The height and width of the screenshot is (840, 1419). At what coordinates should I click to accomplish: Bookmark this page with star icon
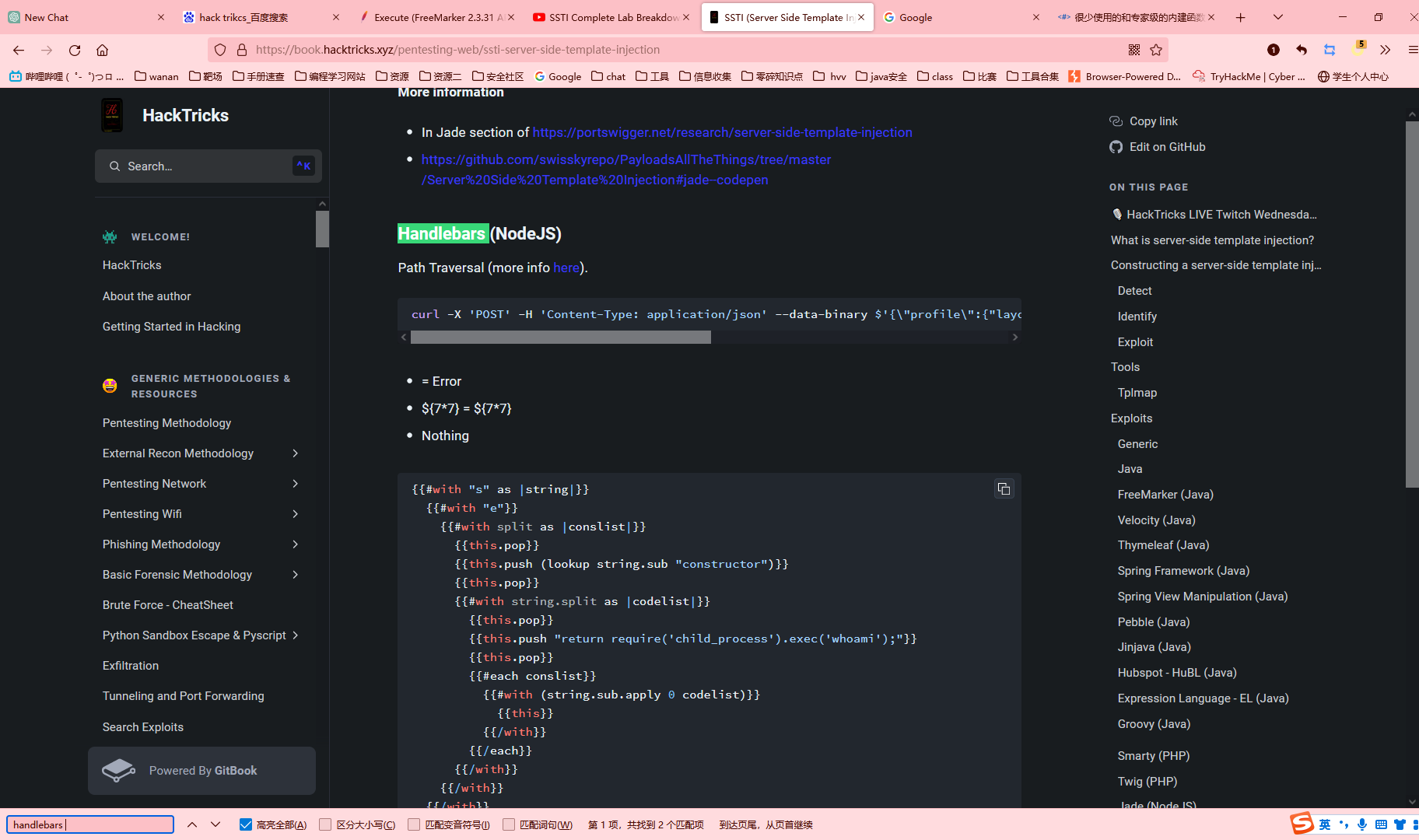tap(1156, 50)
